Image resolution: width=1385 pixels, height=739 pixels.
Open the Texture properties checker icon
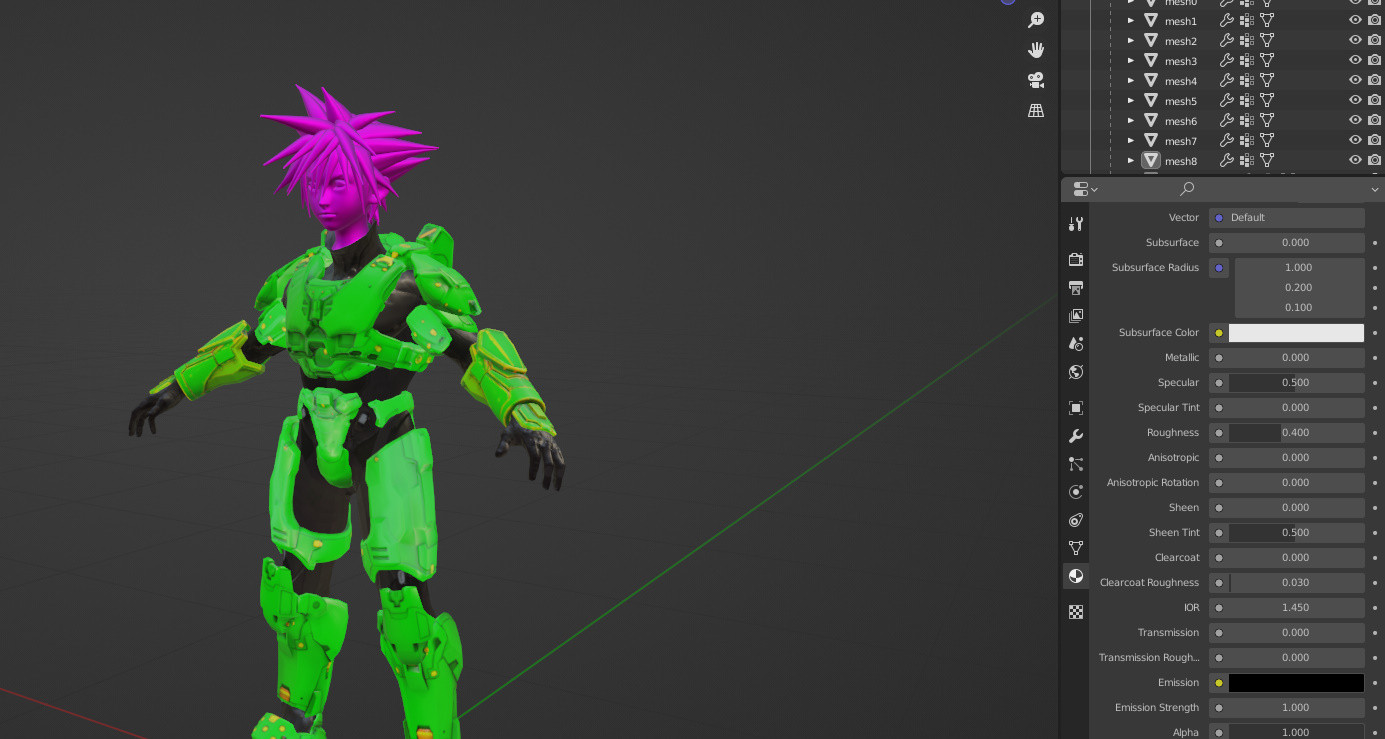(x=1075, y=611)
